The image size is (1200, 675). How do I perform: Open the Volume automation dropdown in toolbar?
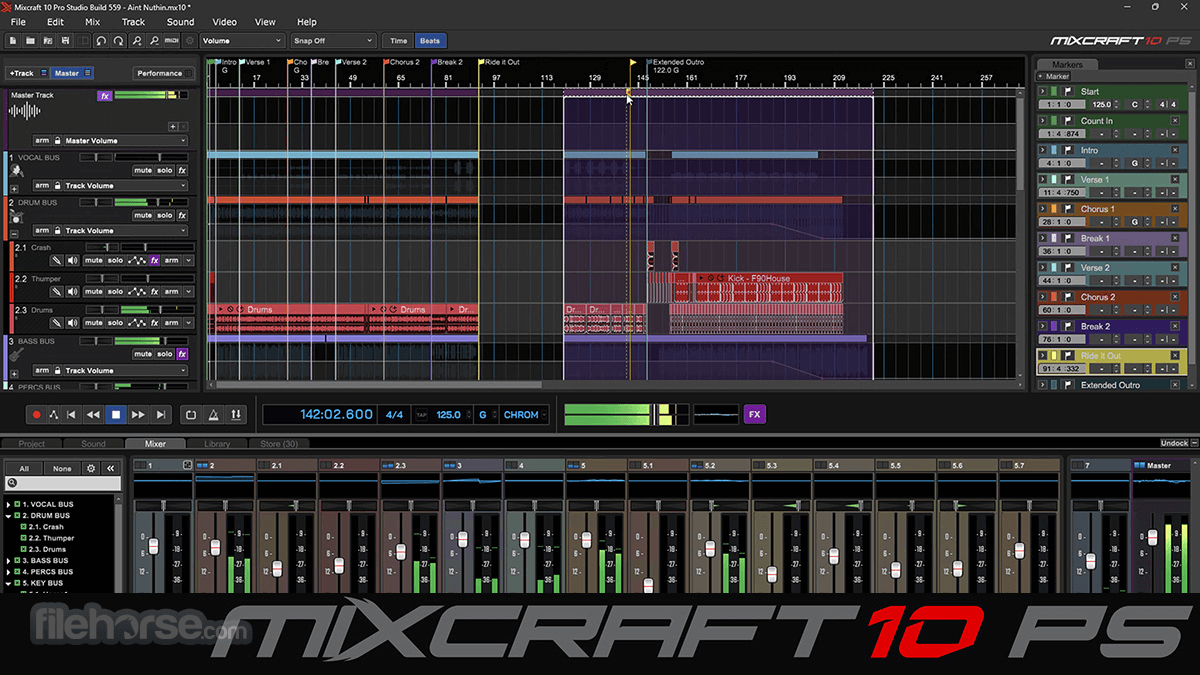tap(241, 41)
